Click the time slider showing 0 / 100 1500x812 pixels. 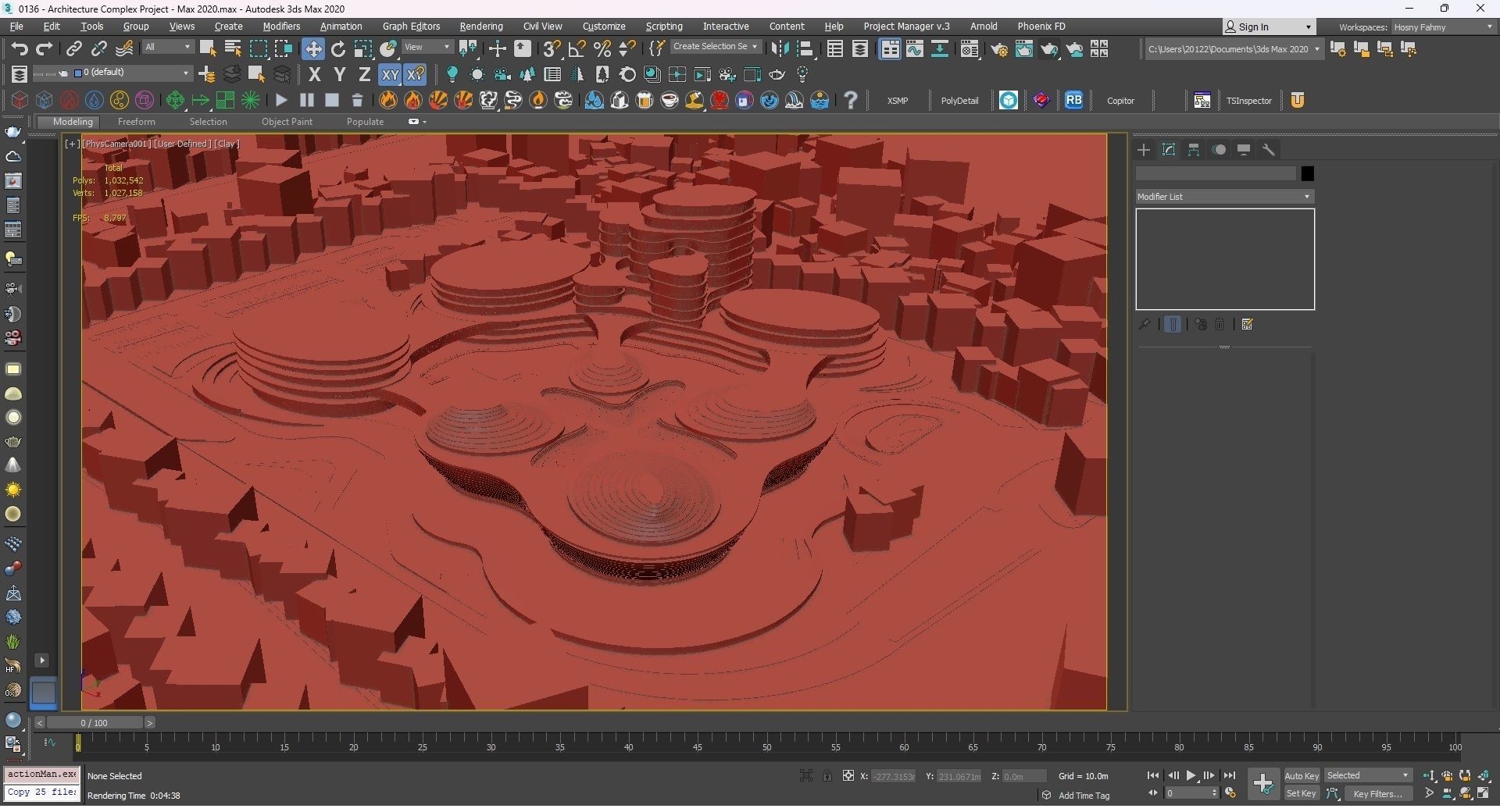click(x=95, y=723)
